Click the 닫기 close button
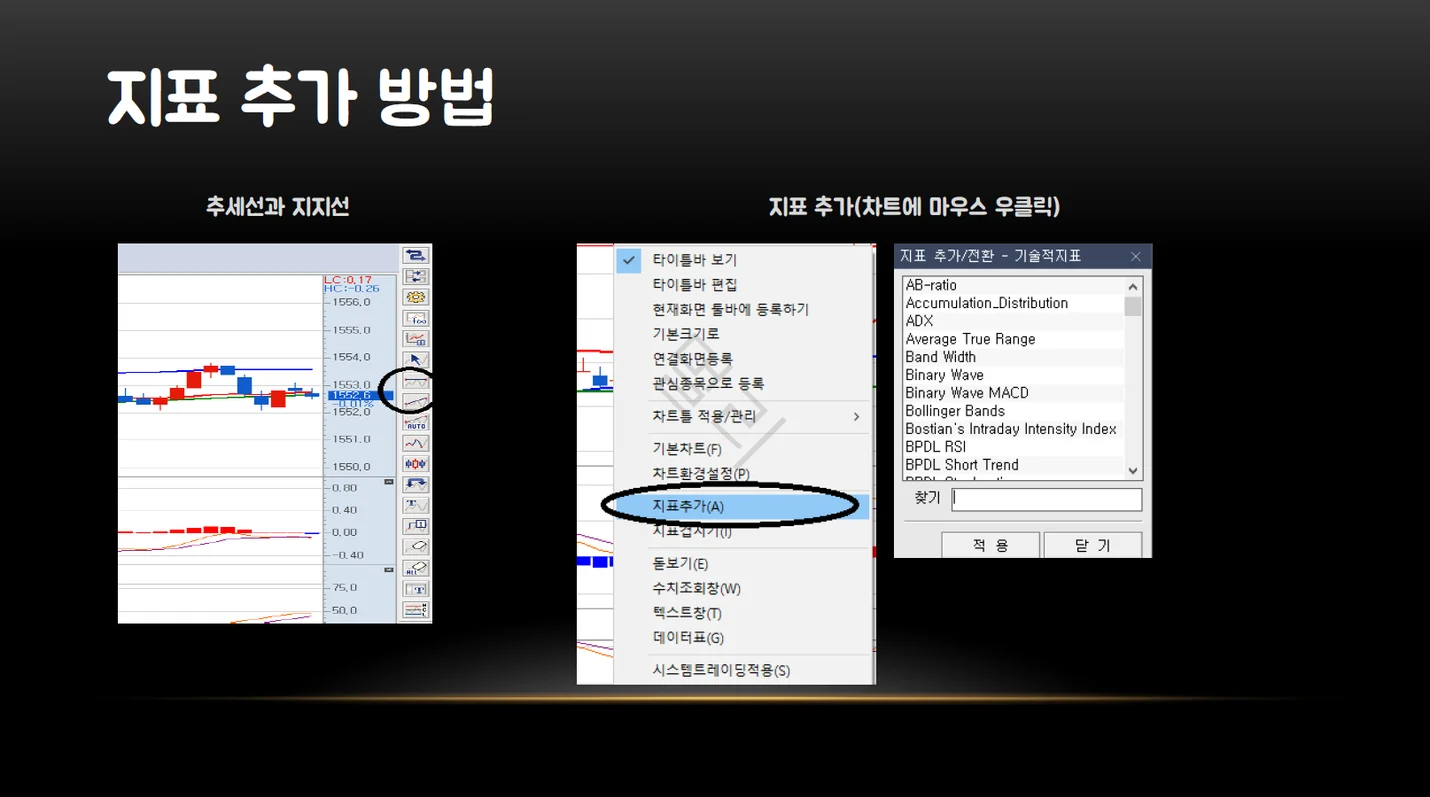The image size is (1430, 797). 1093,545
